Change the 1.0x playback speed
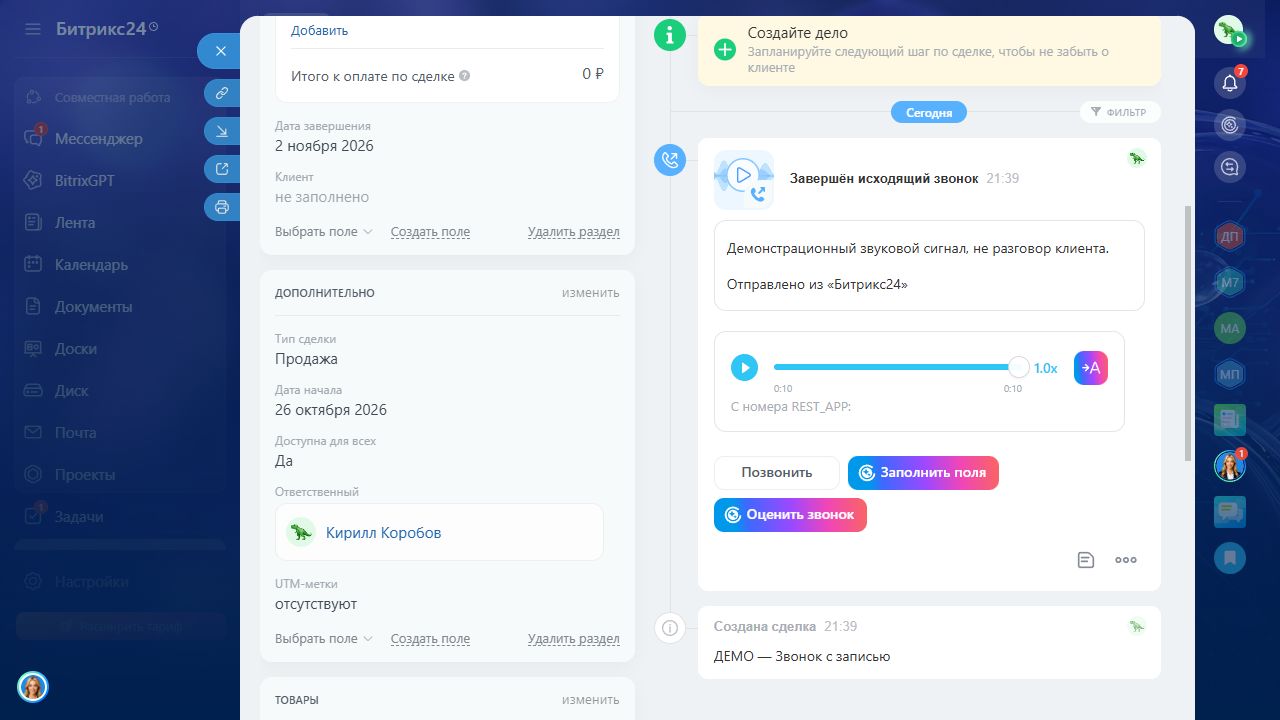 coord(1045,368)
